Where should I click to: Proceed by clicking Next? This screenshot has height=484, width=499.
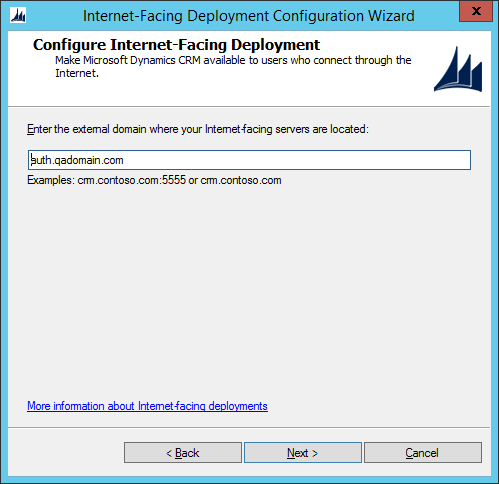(303, 453)
